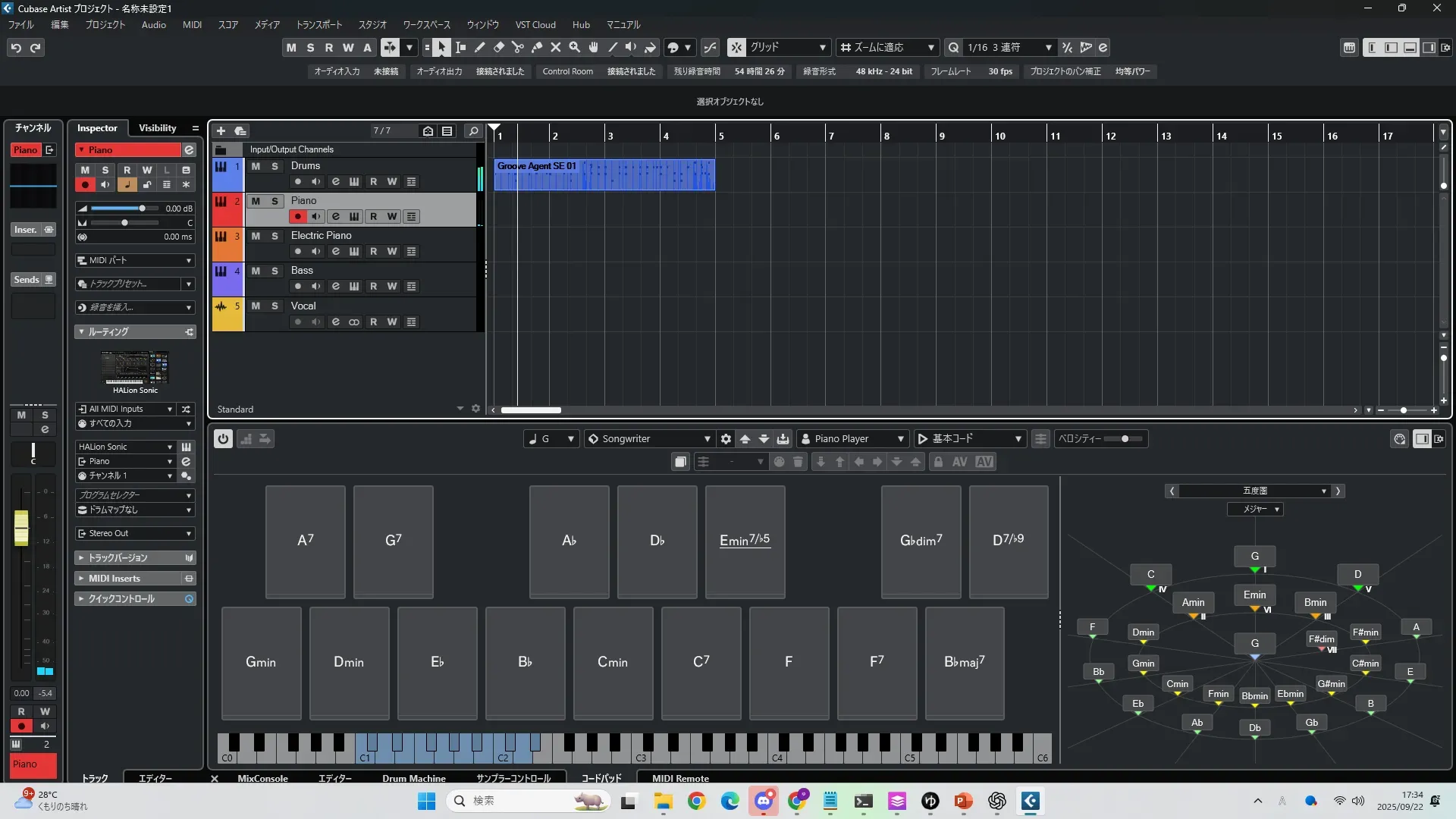Open chord pad settings gear
Image resolution: width=1456 pixels, height=819 pixels.
[726, 439]
